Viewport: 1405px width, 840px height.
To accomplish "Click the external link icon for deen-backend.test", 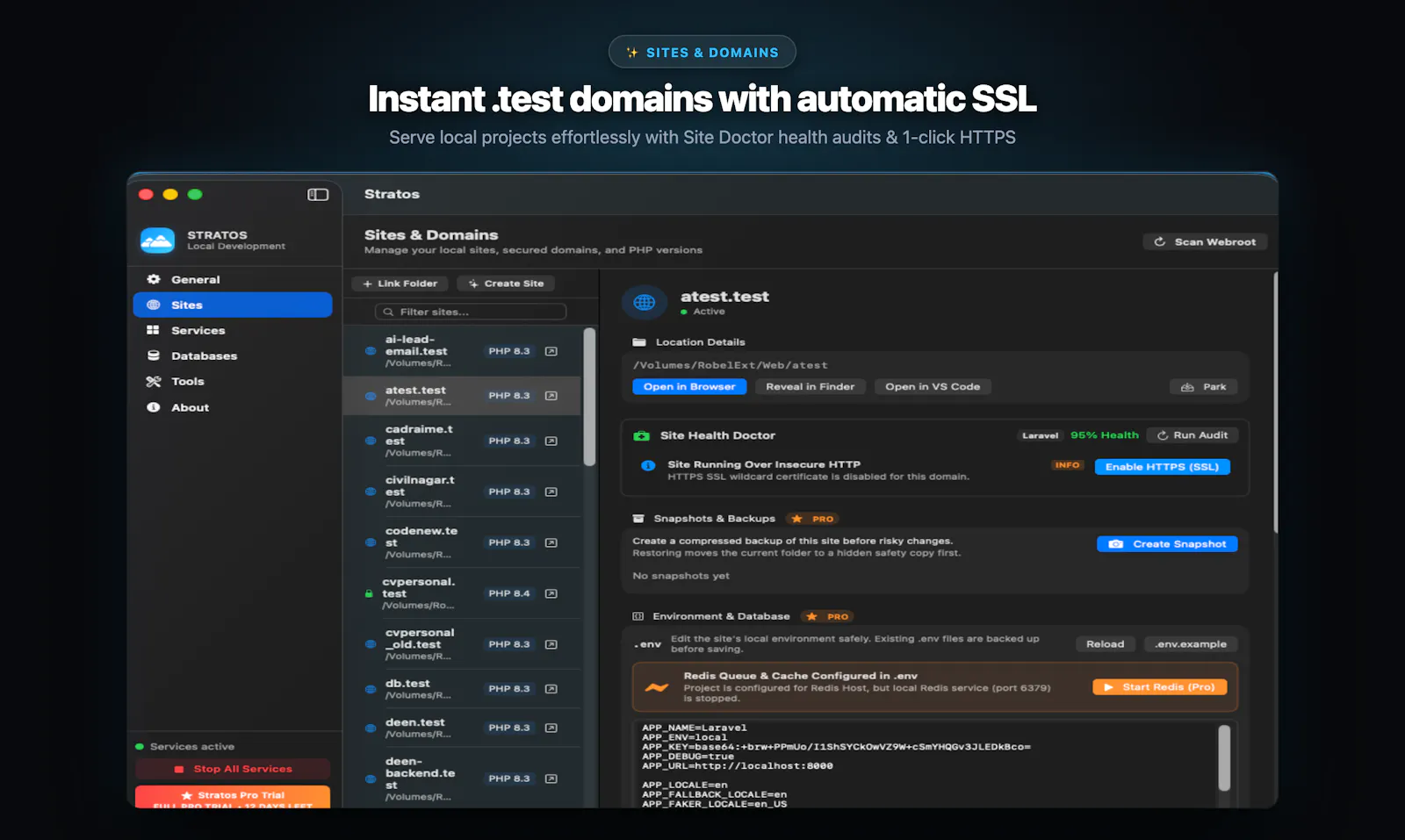I will pyautogui.click(x=551, y=779).
